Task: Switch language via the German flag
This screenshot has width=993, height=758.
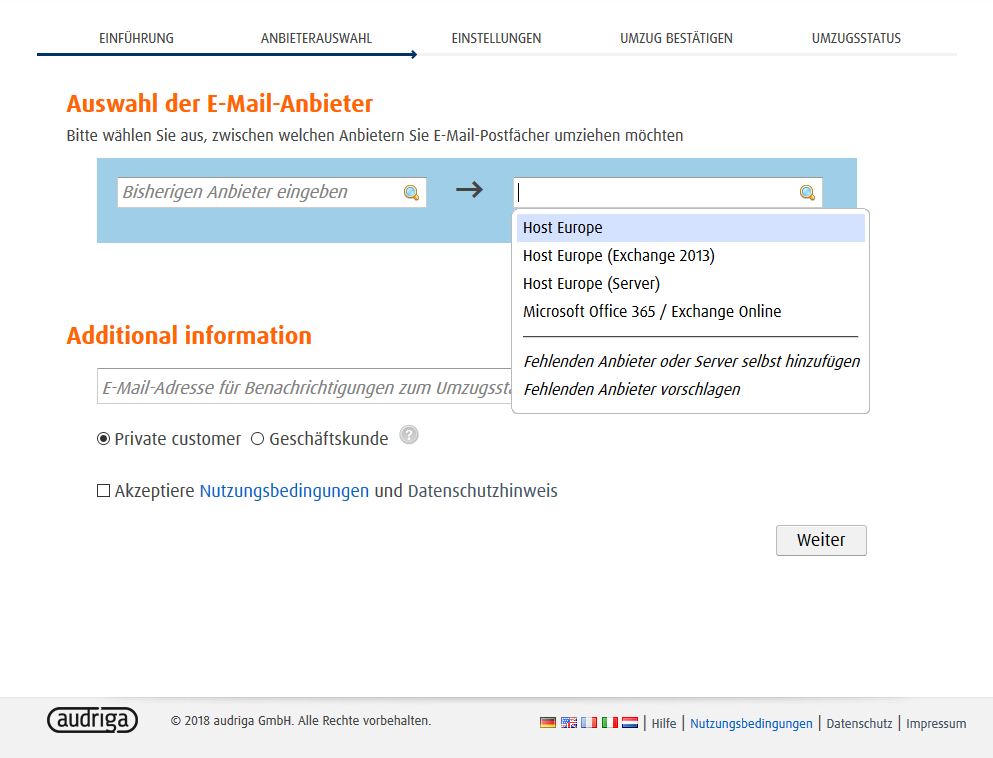Action: click(548, 723)
